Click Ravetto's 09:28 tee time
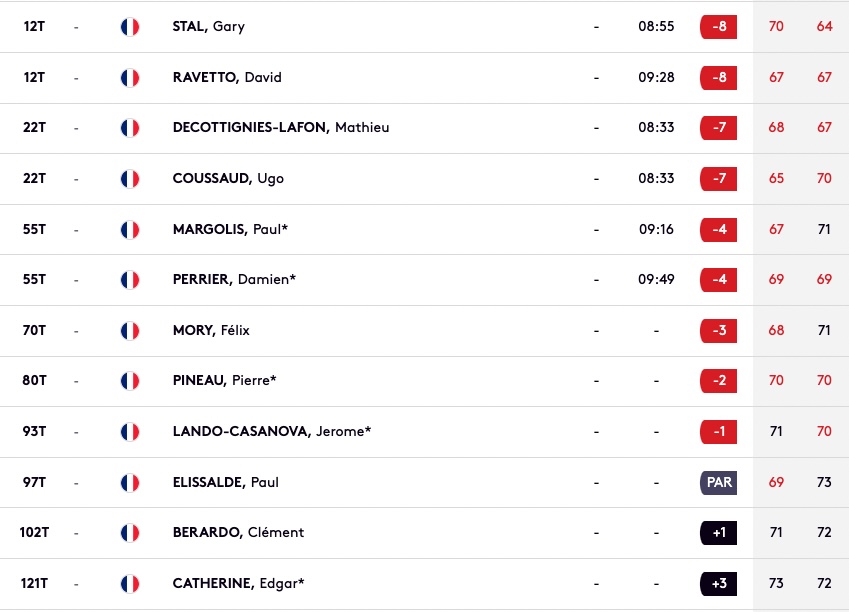The image size is (849, 612). pyautogui.click(x=656, y=77)
